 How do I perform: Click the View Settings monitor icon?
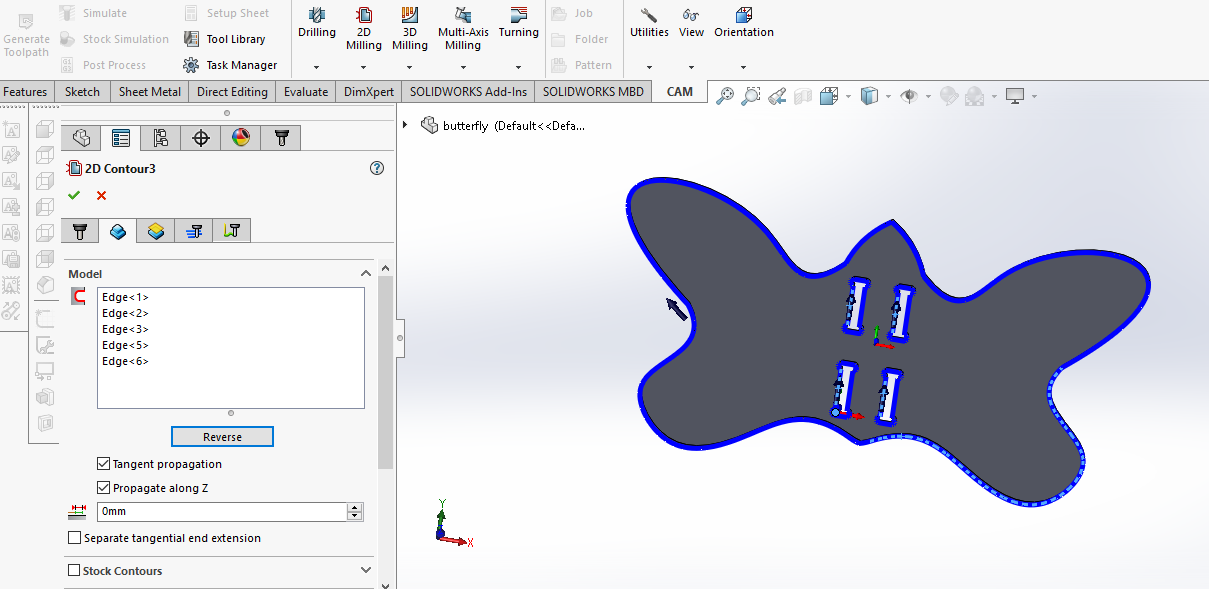click(1016, 96)
